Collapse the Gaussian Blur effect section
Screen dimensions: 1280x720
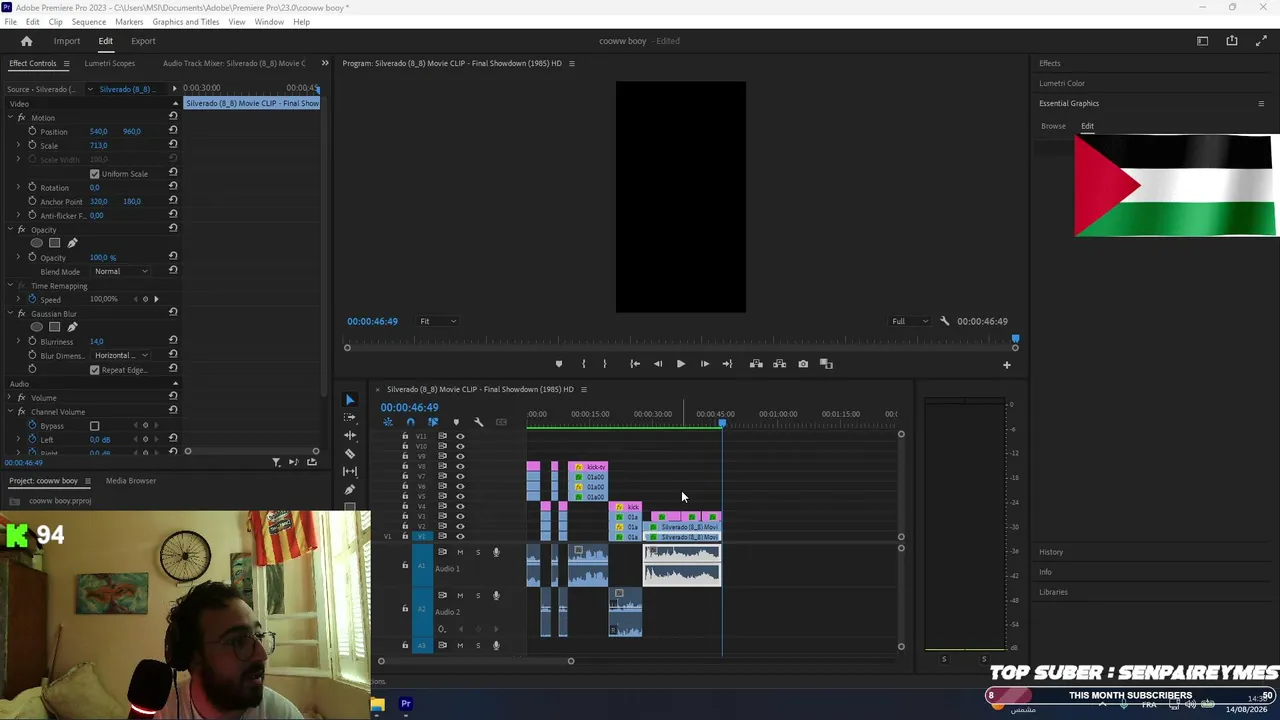pos(10,314)
